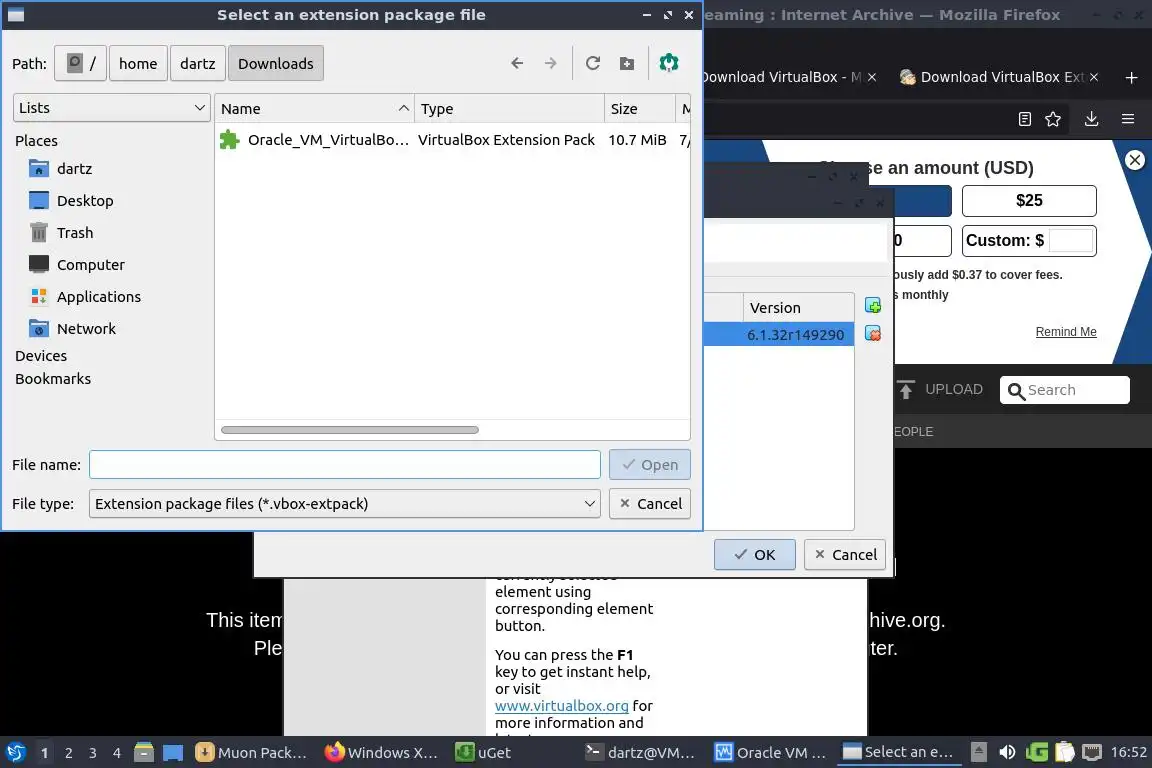1152x768 pixels.
Task: Switch to the Download VirtualBox Ext Firefox tab
Action: [993, 77]
